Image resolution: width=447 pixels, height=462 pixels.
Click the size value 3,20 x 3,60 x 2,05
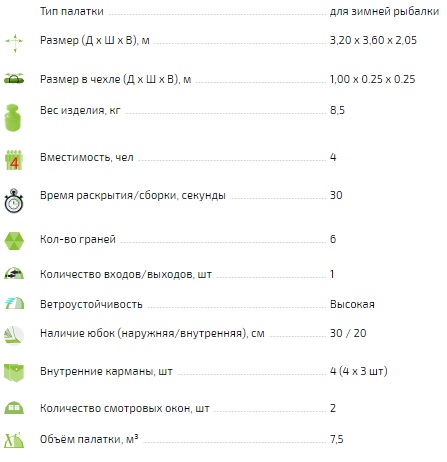point(373,40)
